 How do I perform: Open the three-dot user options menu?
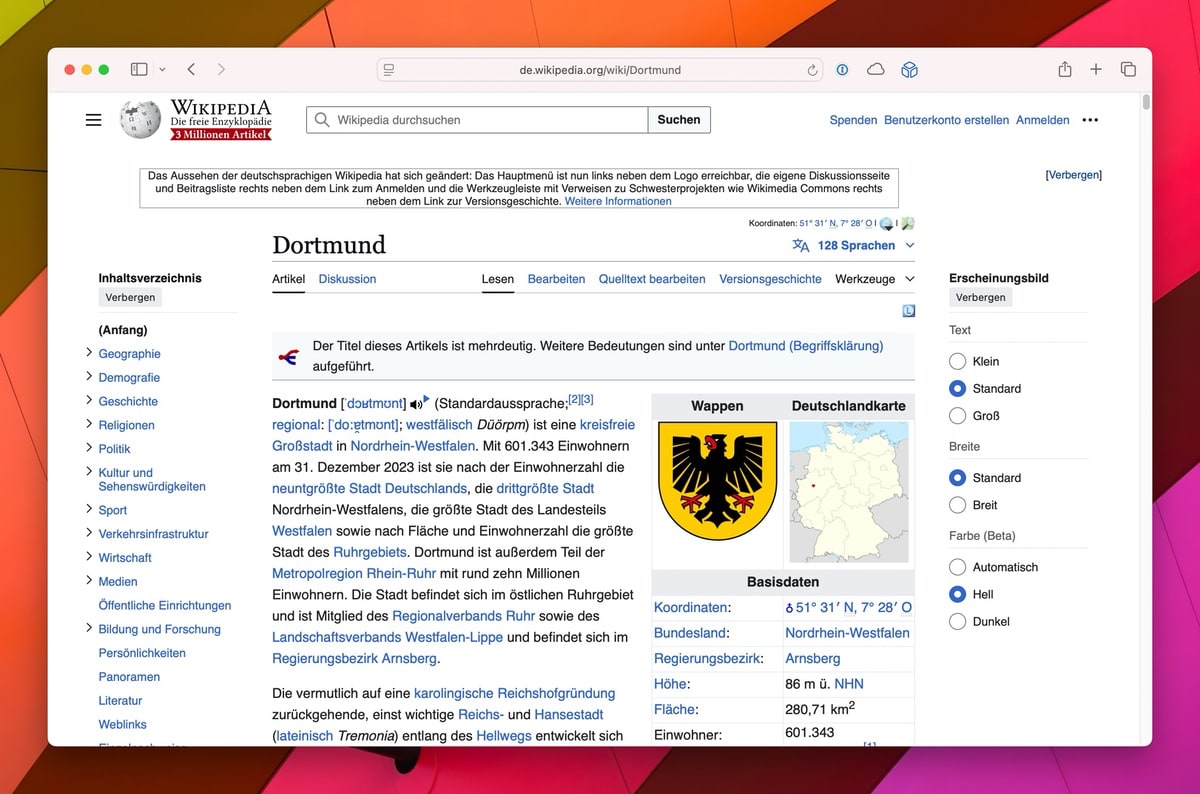[1090, 120]
